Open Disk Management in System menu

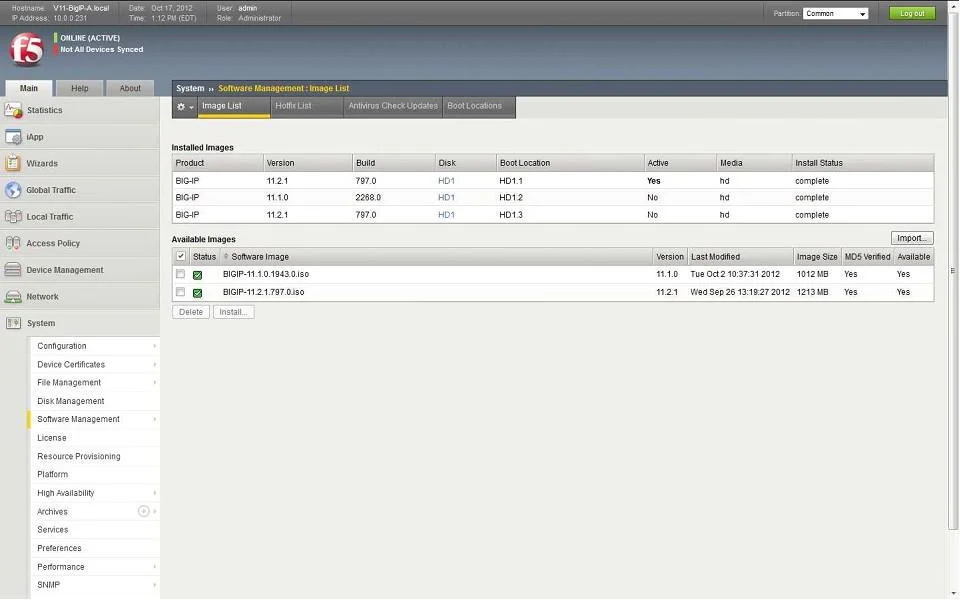(x=70, y=401)
